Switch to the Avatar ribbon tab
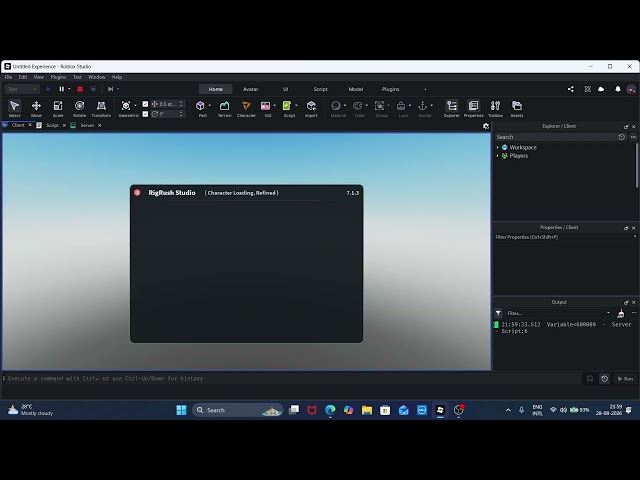The image size is (640, 480). [251, 89]
